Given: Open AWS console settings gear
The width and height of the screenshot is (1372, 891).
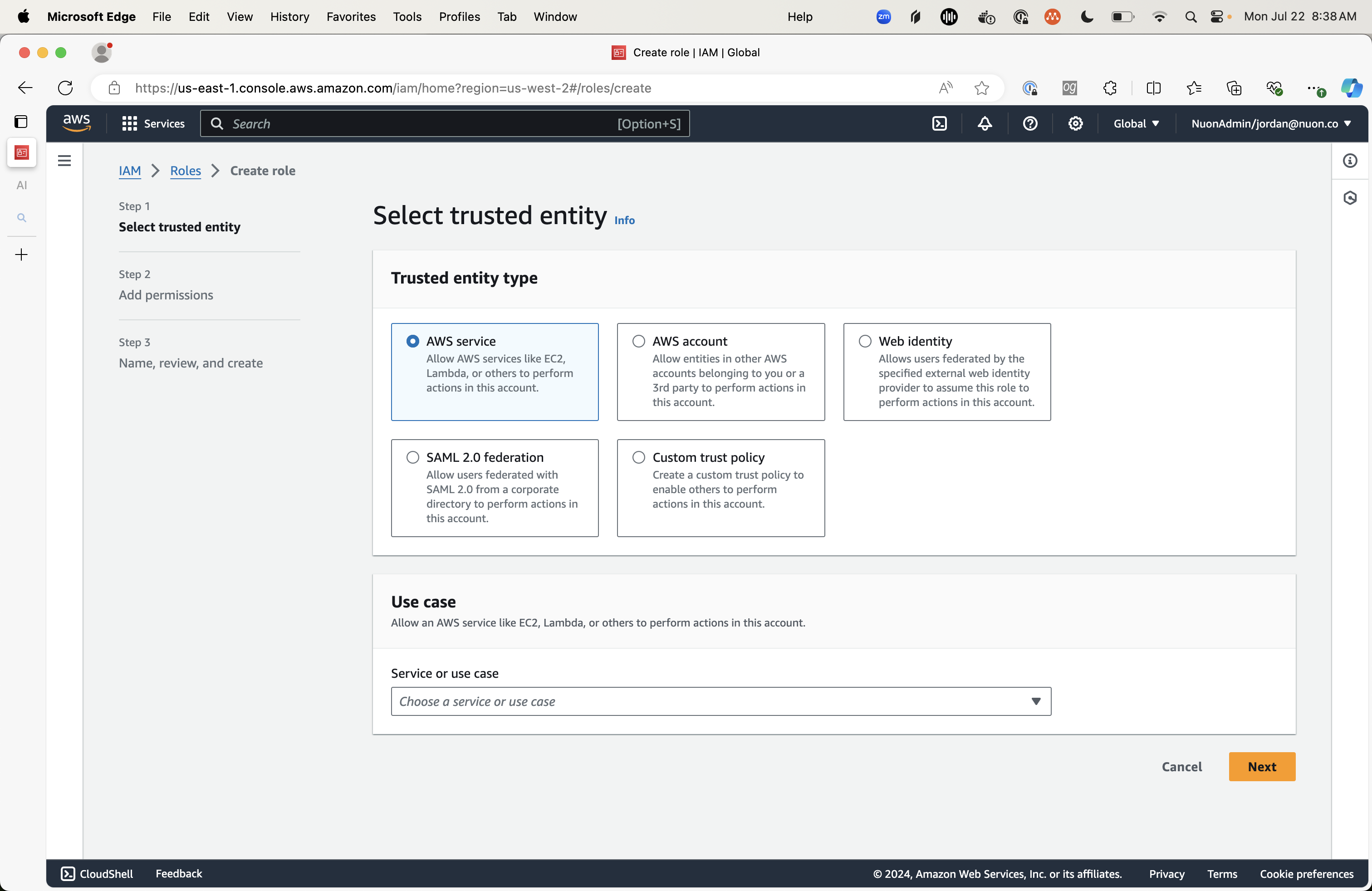Looking at the screenshot, I should pos(1075,123).
